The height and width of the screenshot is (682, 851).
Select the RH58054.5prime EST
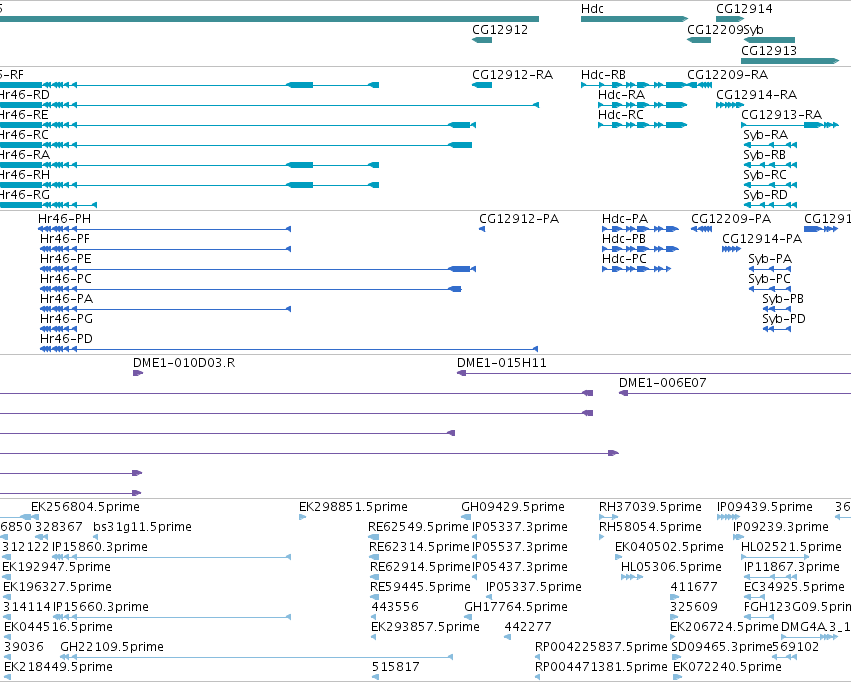tap(601, 537)
